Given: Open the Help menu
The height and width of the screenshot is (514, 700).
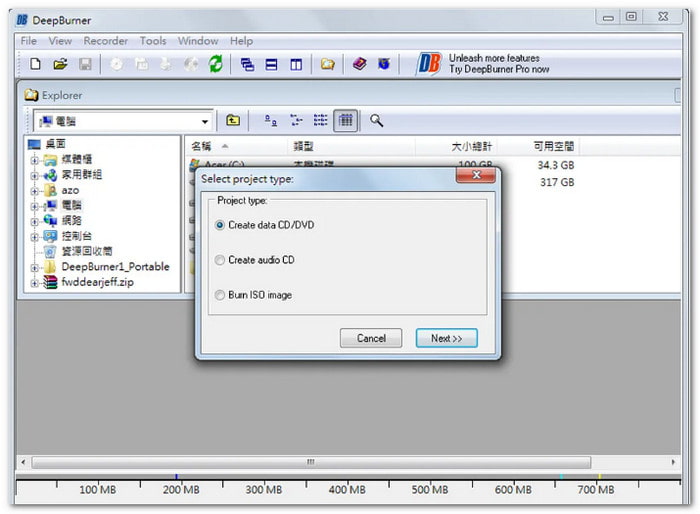Looking at the screenshot, I should [x=241, y=41].
